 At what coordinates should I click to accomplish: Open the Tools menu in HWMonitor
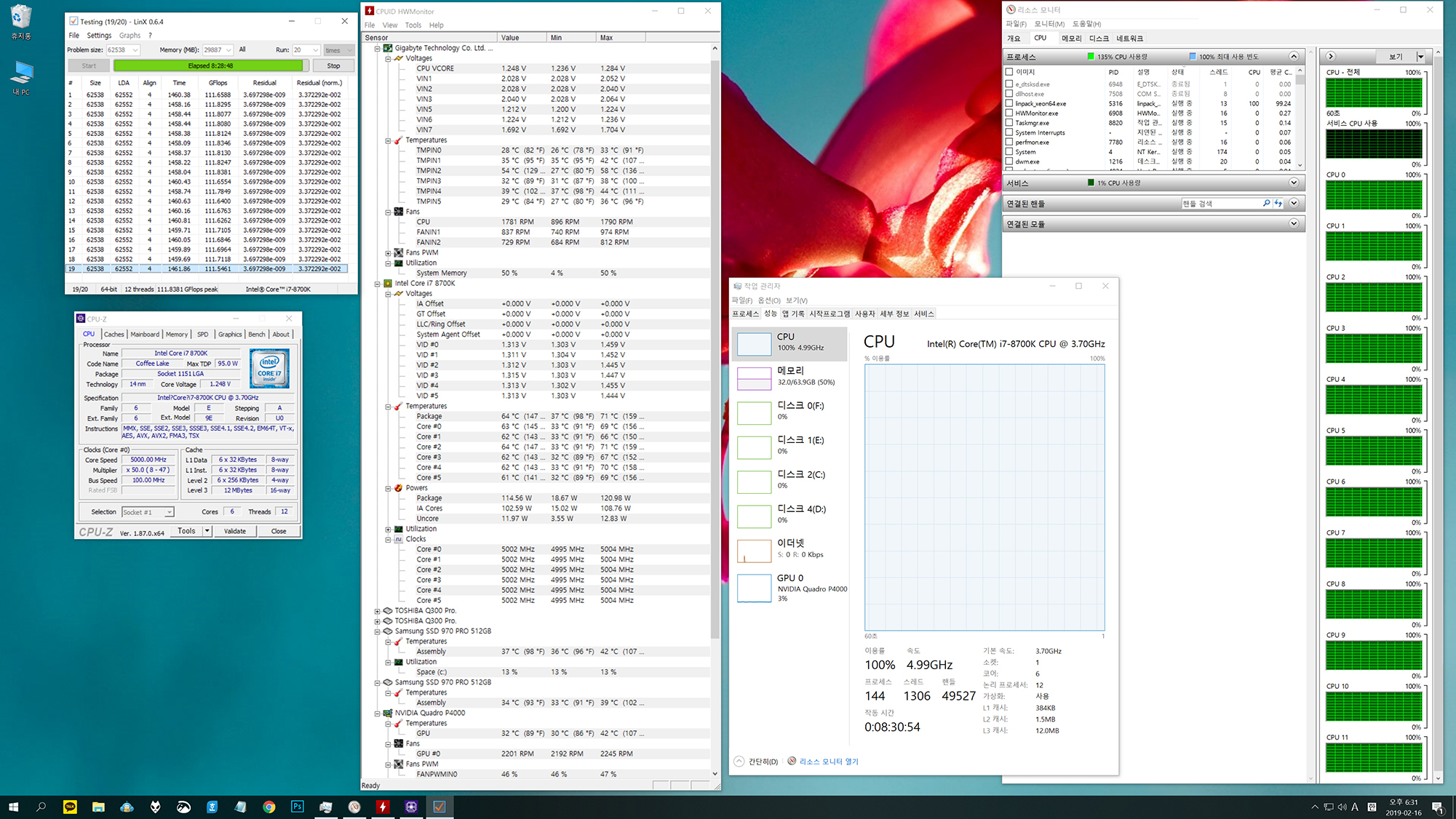coord(413,25)
